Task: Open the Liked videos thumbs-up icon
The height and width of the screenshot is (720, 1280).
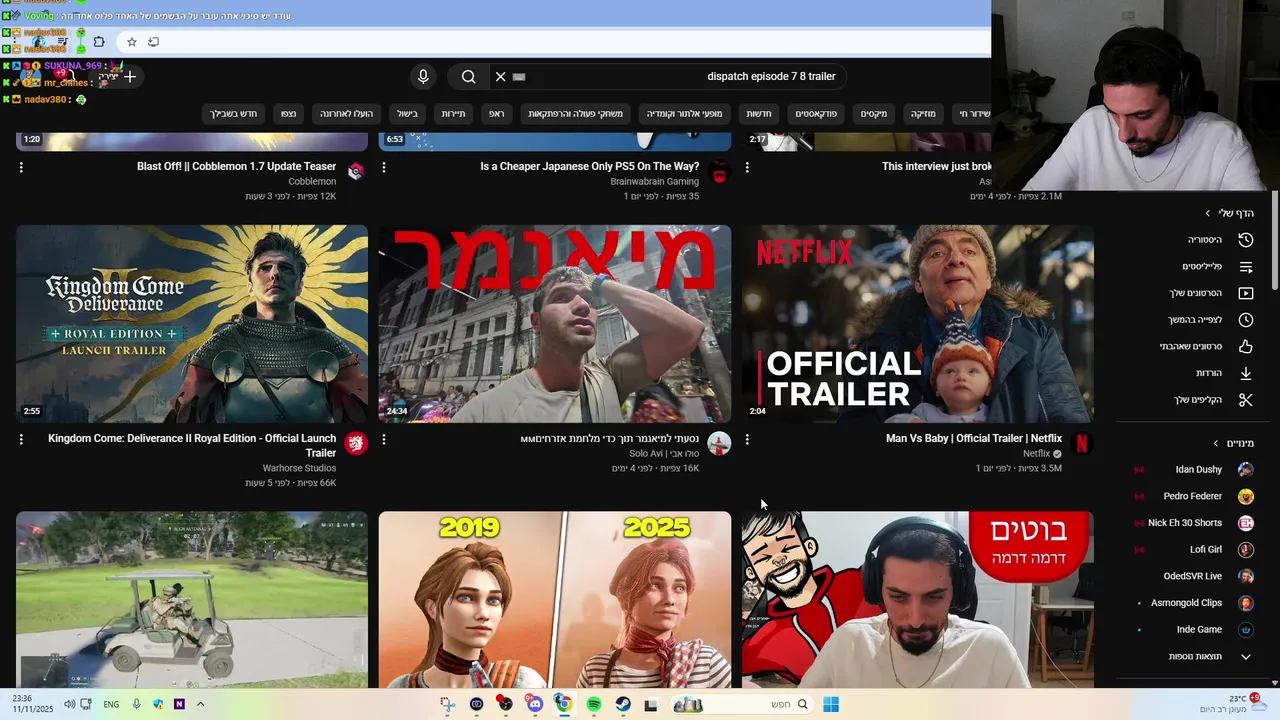Action: tap(1246, 347)
